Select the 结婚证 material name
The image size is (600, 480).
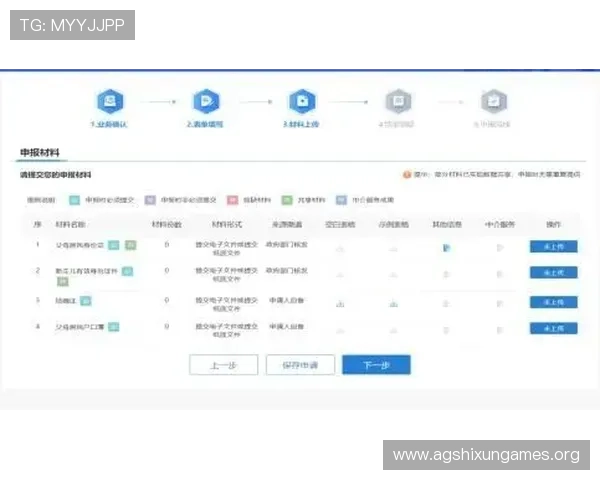(66, 301)
